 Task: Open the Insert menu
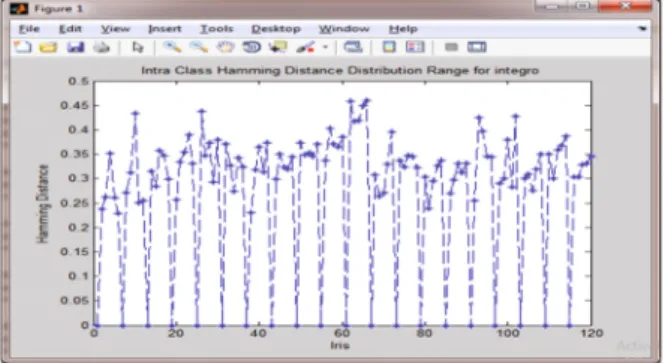(165, 29)
